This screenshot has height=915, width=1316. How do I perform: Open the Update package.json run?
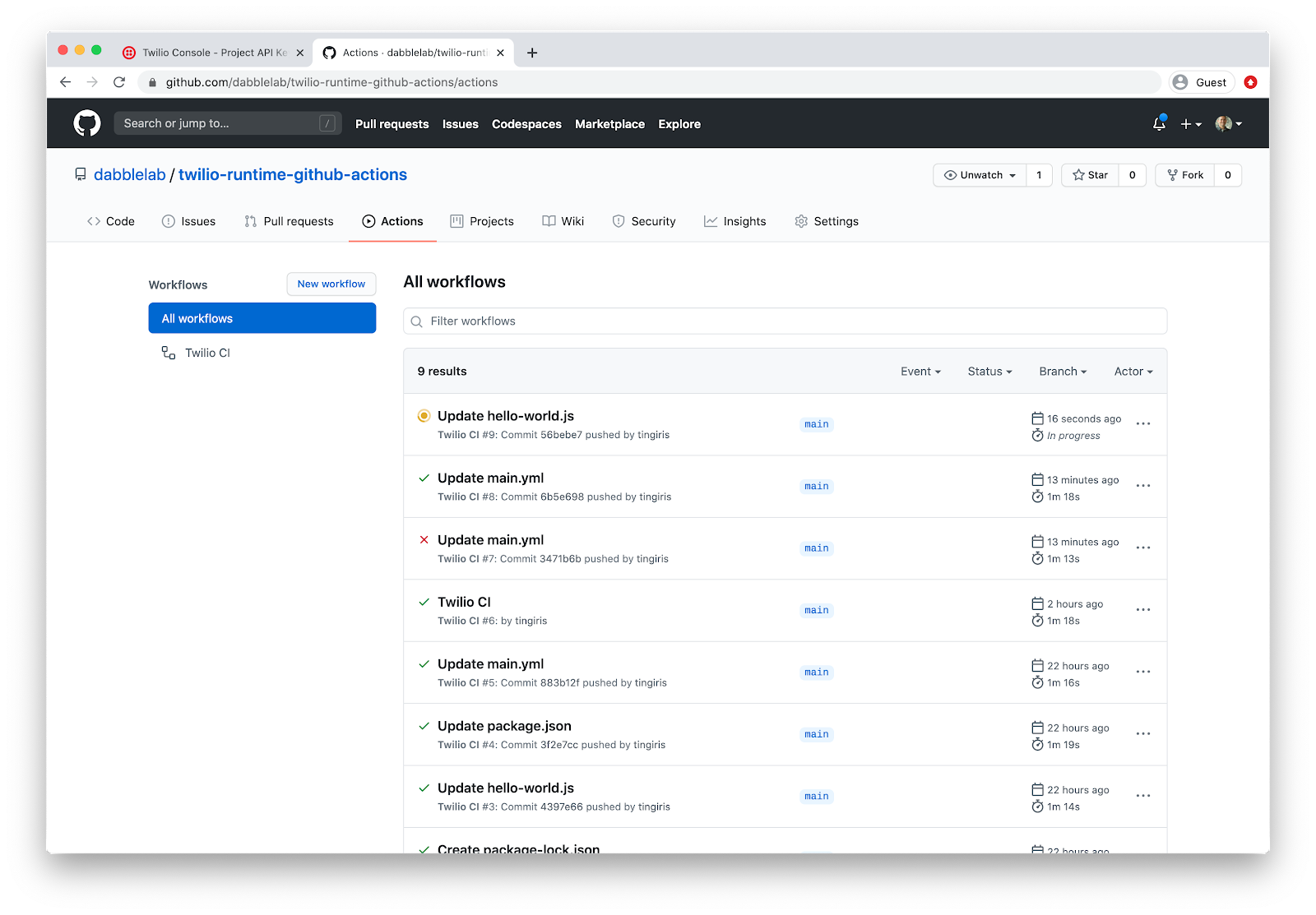pyautogui.click(x=504, y=726)
